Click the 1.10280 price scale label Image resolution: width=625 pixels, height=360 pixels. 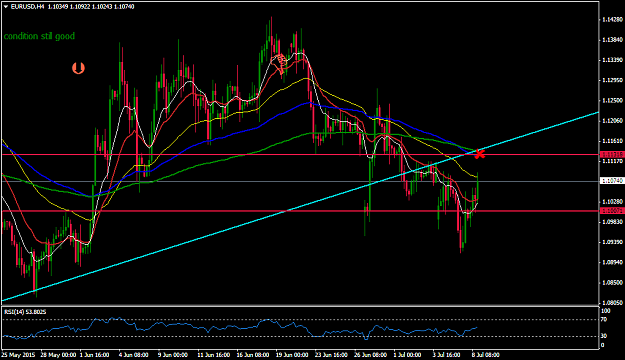tap(613, 202)
